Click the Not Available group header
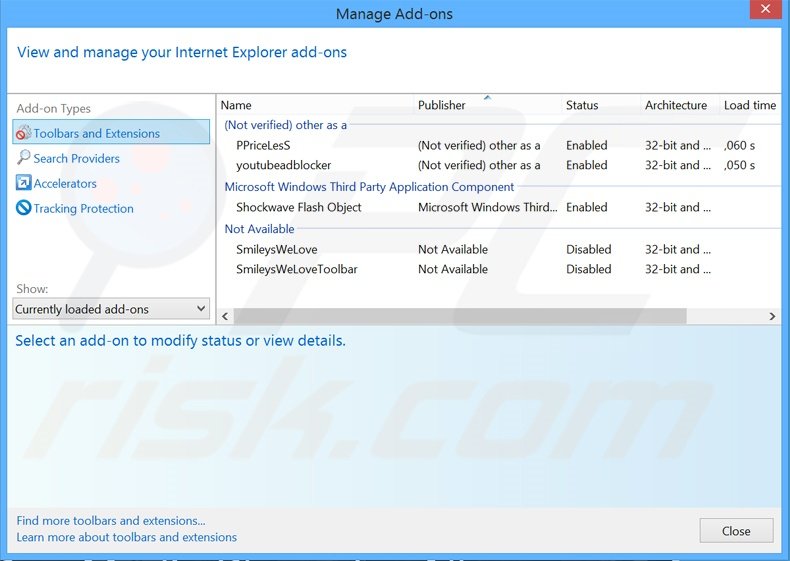Image resolution: width=790 pixels, height=561 pixels. (259, 229)
